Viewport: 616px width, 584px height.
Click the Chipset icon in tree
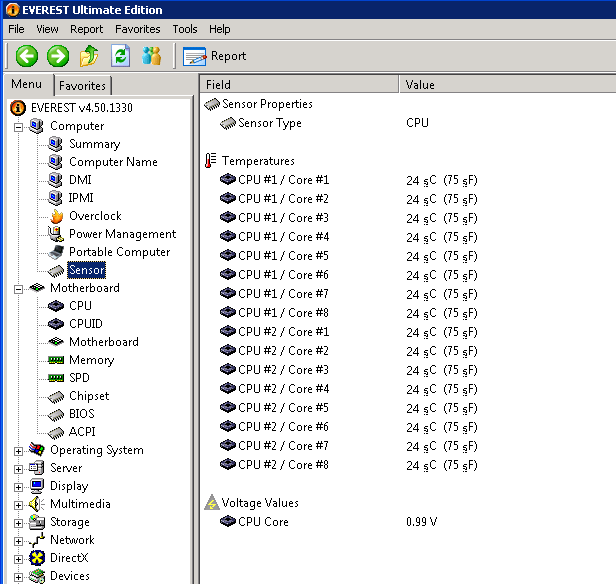(x=56, y=397)
